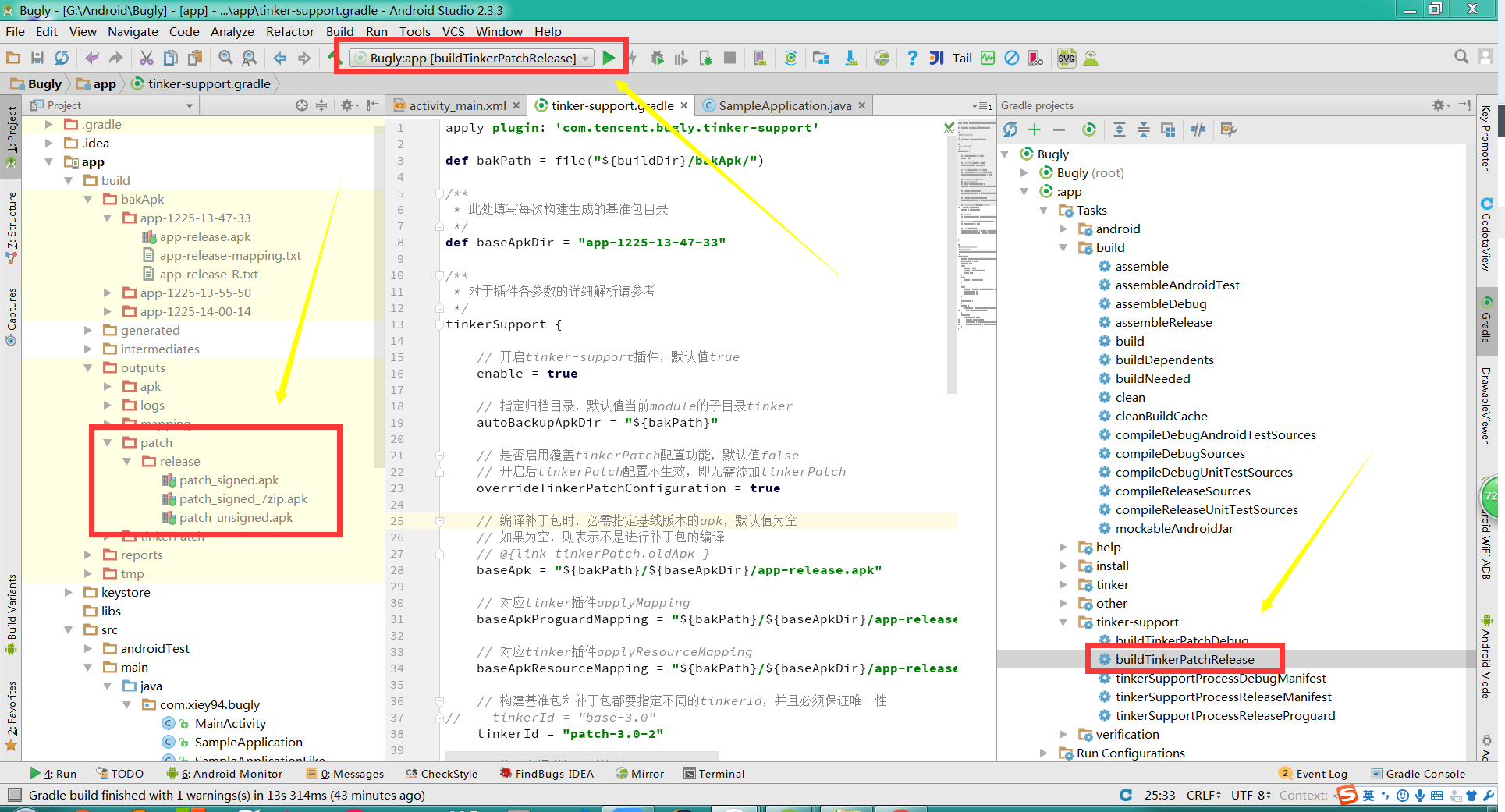
Task: Expand the keystore folder
Action: point(69,593)
